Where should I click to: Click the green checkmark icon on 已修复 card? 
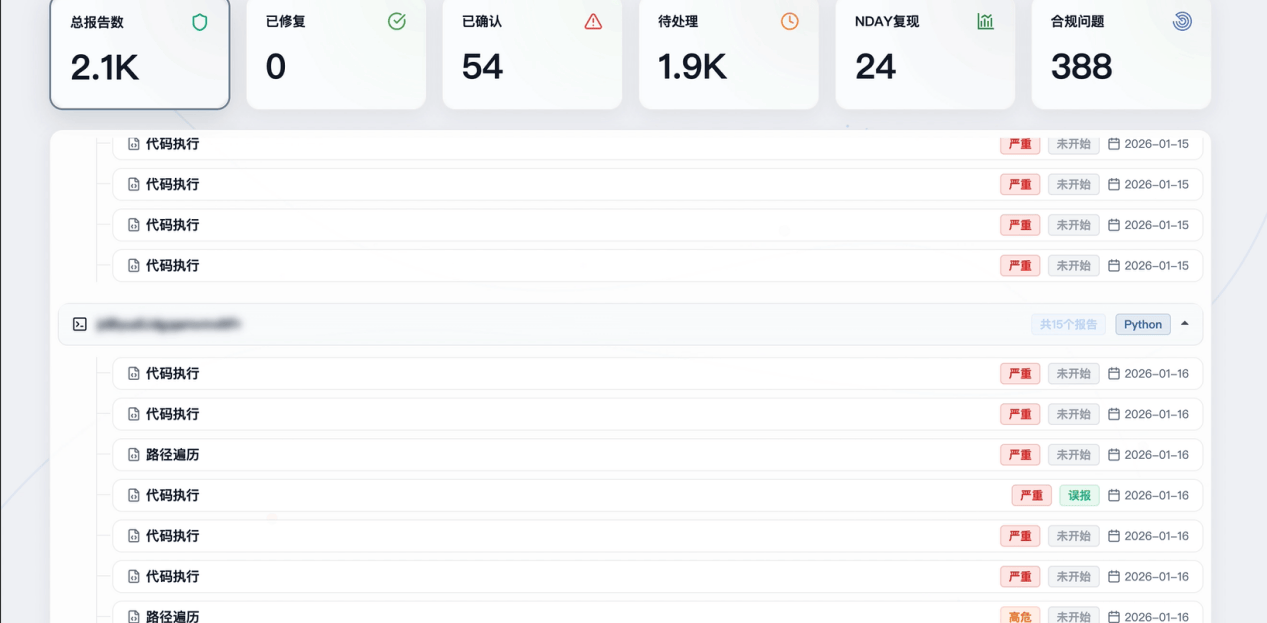coord(397,22)
